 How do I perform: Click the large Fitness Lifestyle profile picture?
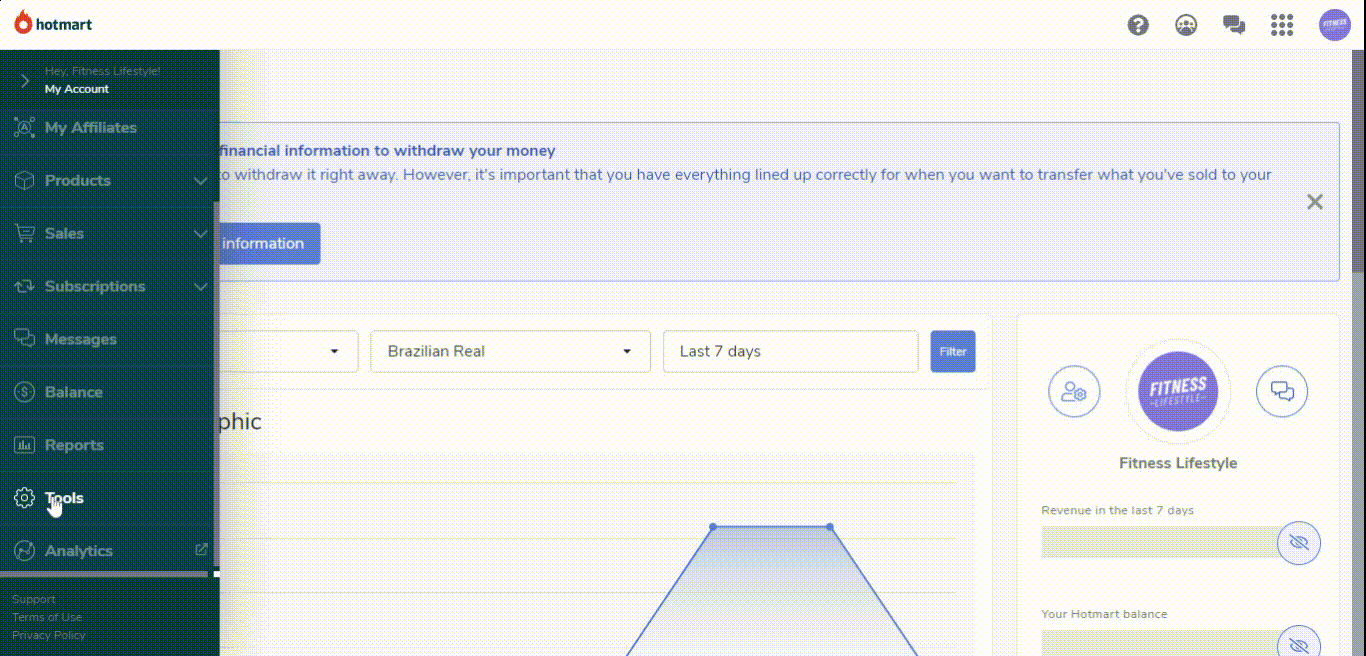(x=1178, y=391)
